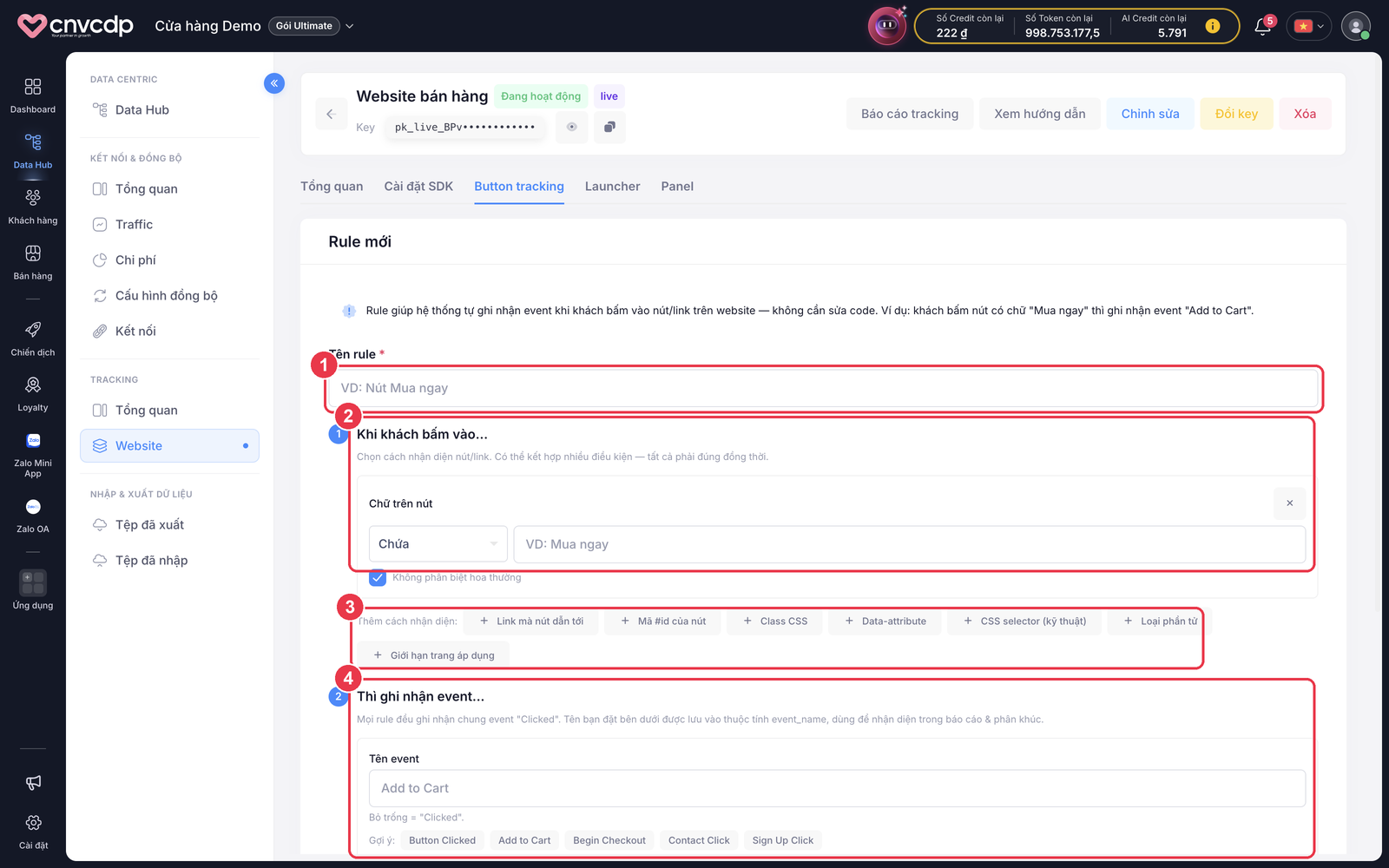Open the language flag dropdown
This screenshot has height=868, width=1389.
coord(1309,26)
